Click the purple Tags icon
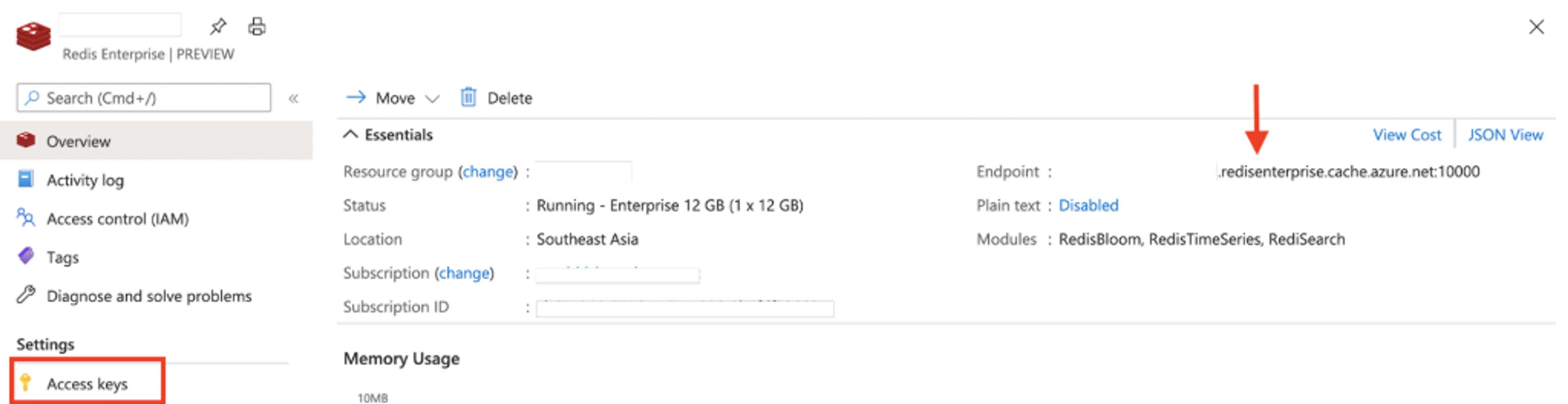1568x404 pixels. coord(26,256)
